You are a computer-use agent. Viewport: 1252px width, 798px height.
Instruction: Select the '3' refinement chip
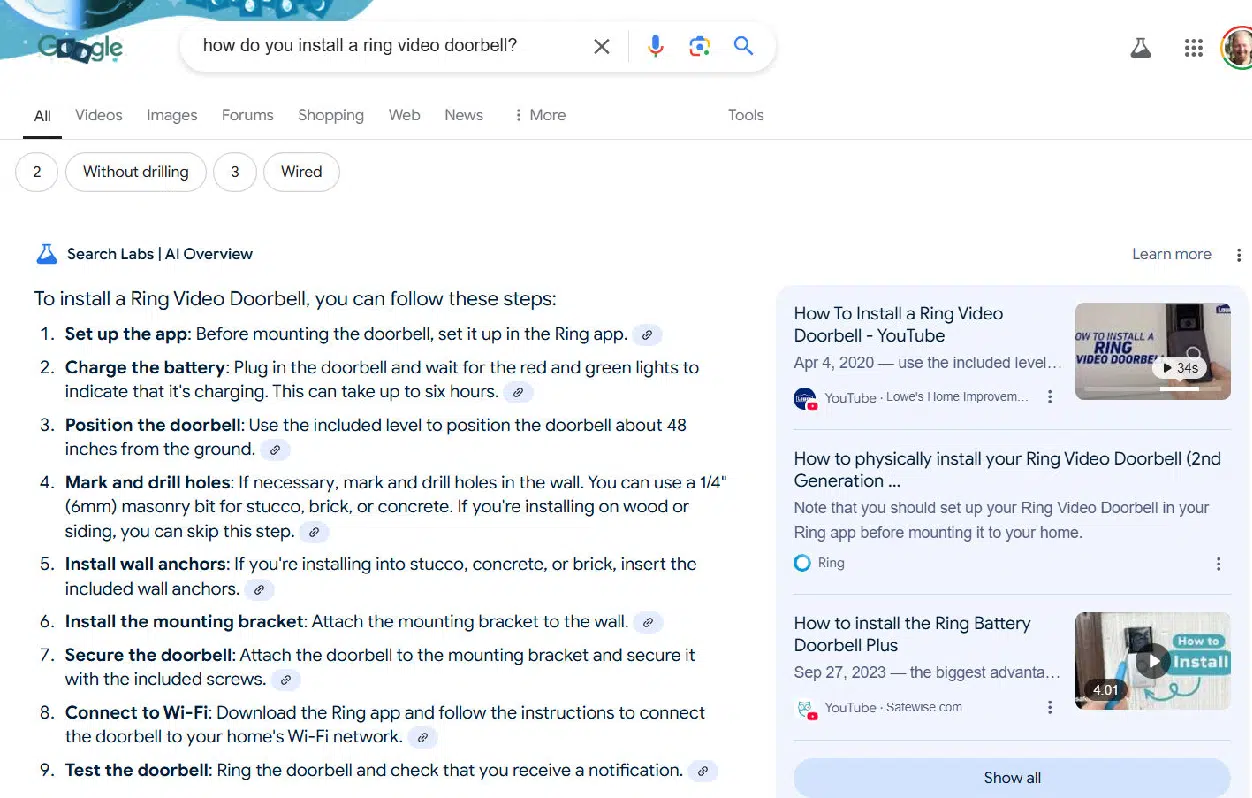(235, 172)
